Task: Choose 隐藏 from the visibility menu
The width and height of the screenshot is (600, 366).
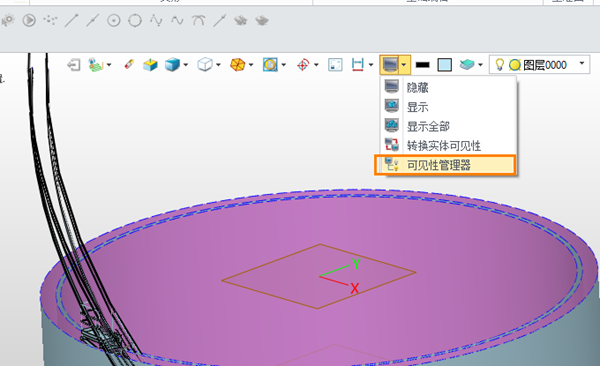Action: click(448, 87)
